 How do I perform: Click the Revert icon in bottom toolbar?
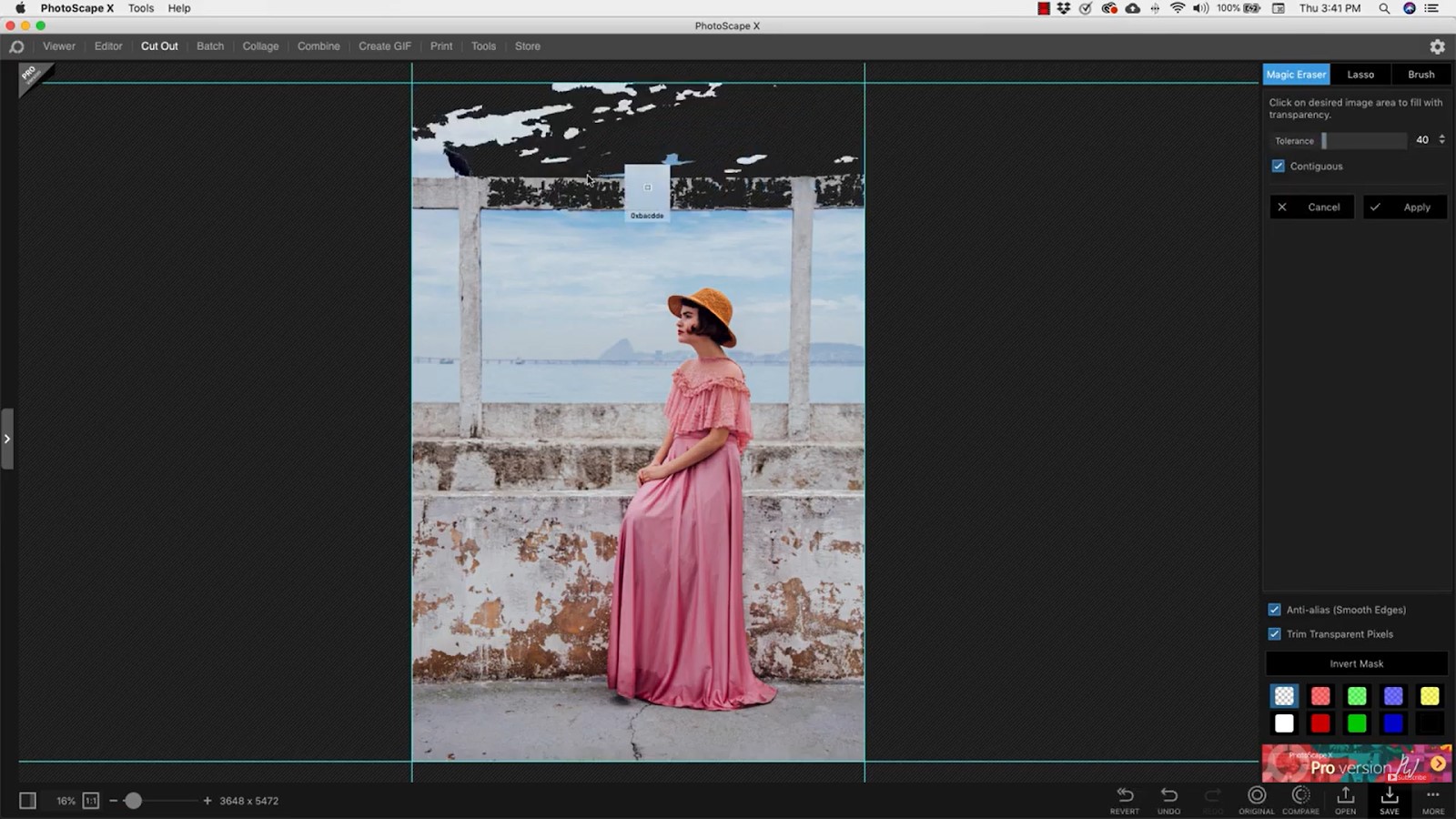click(x=1124, y=798)
